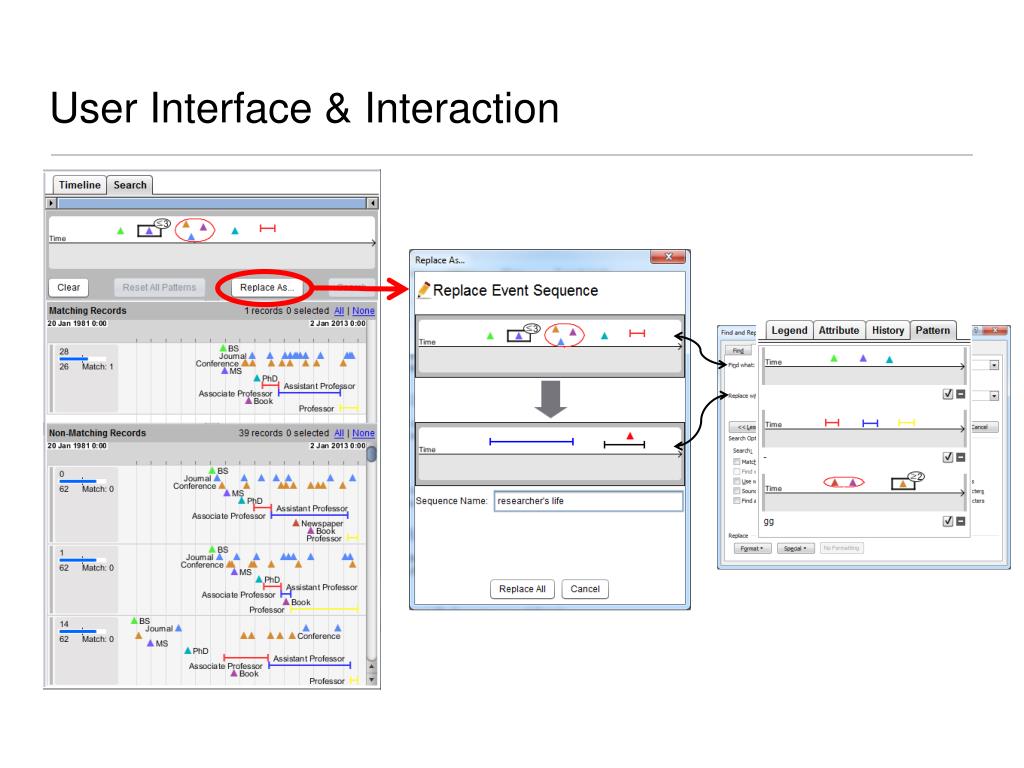Click red ellipse group in gg pattern
The image size is (1024, 768).
(x=844, y=483)
